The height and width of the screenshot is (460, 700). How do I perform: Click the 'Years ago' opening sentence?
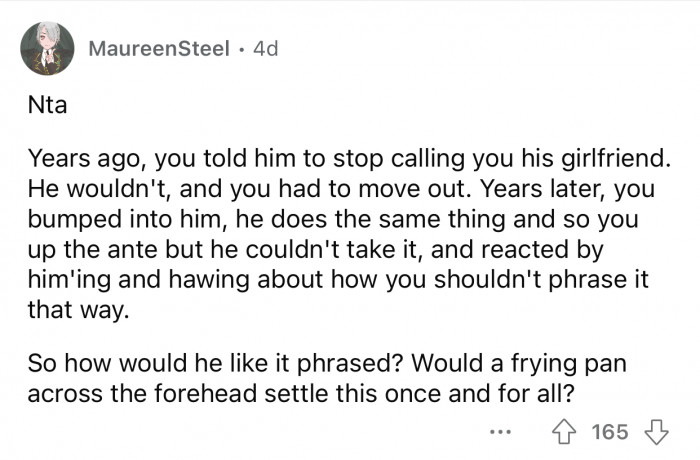150,159
